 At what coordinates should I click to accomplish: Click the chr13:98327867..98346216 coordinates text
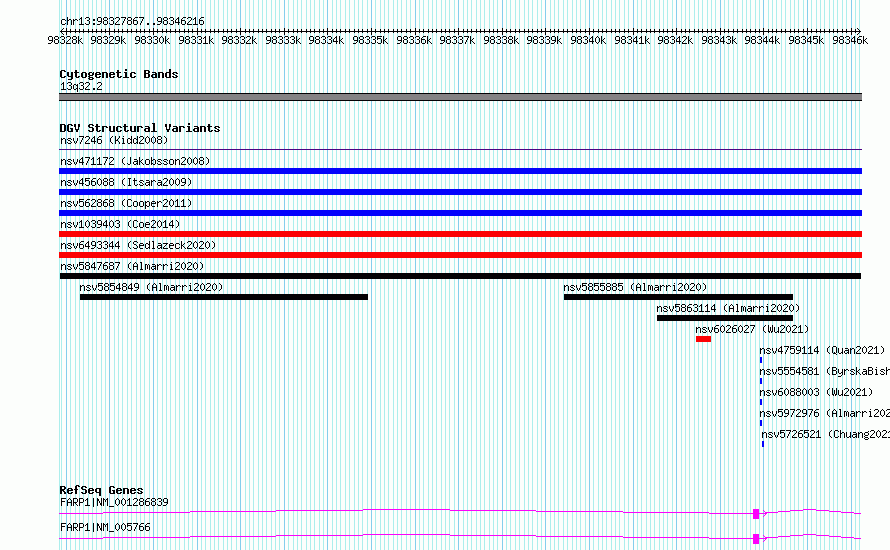coord(132,21)
